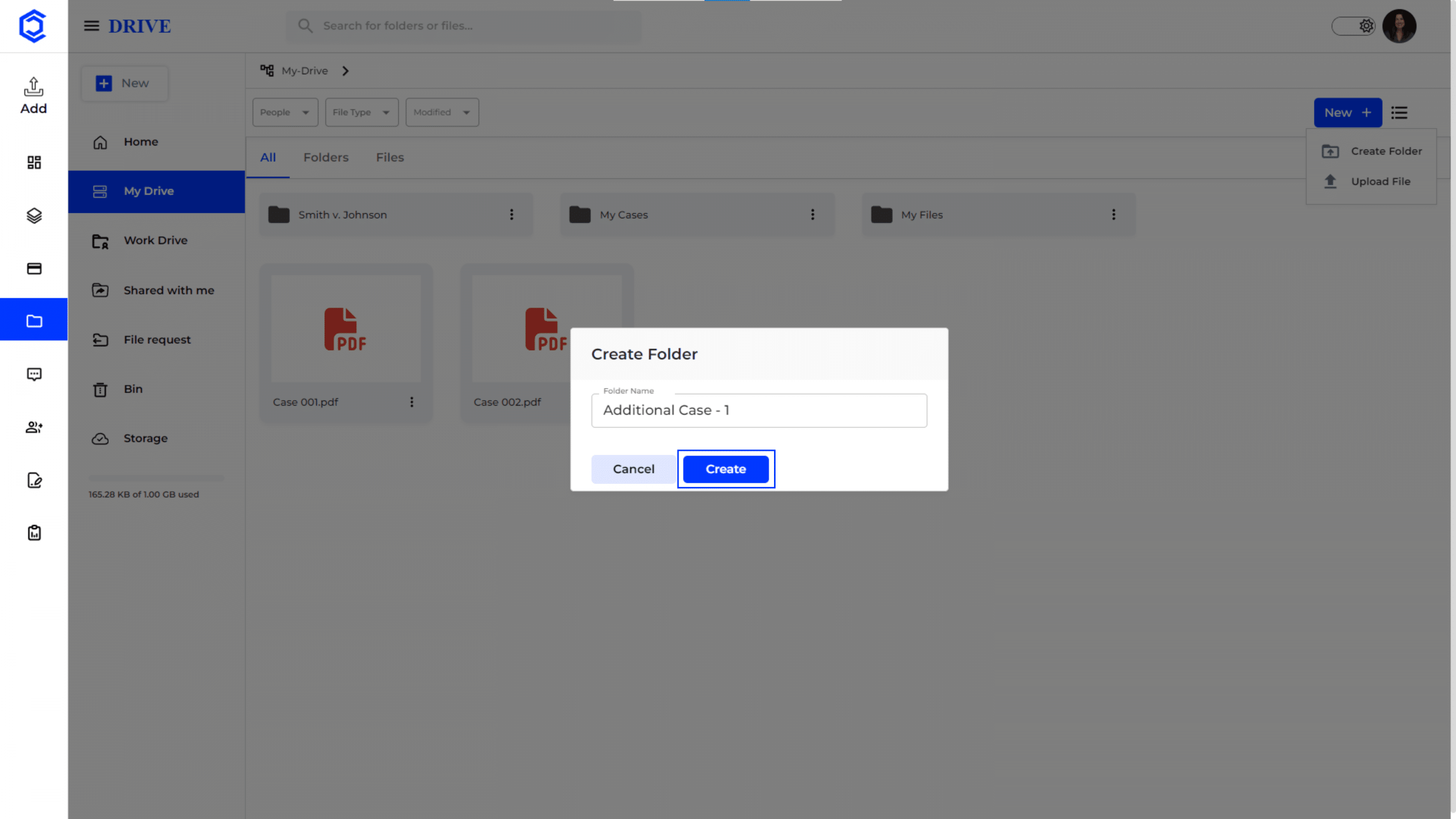
Task: Expand the File Type filter dropdown
Action: tap(362, 112)
